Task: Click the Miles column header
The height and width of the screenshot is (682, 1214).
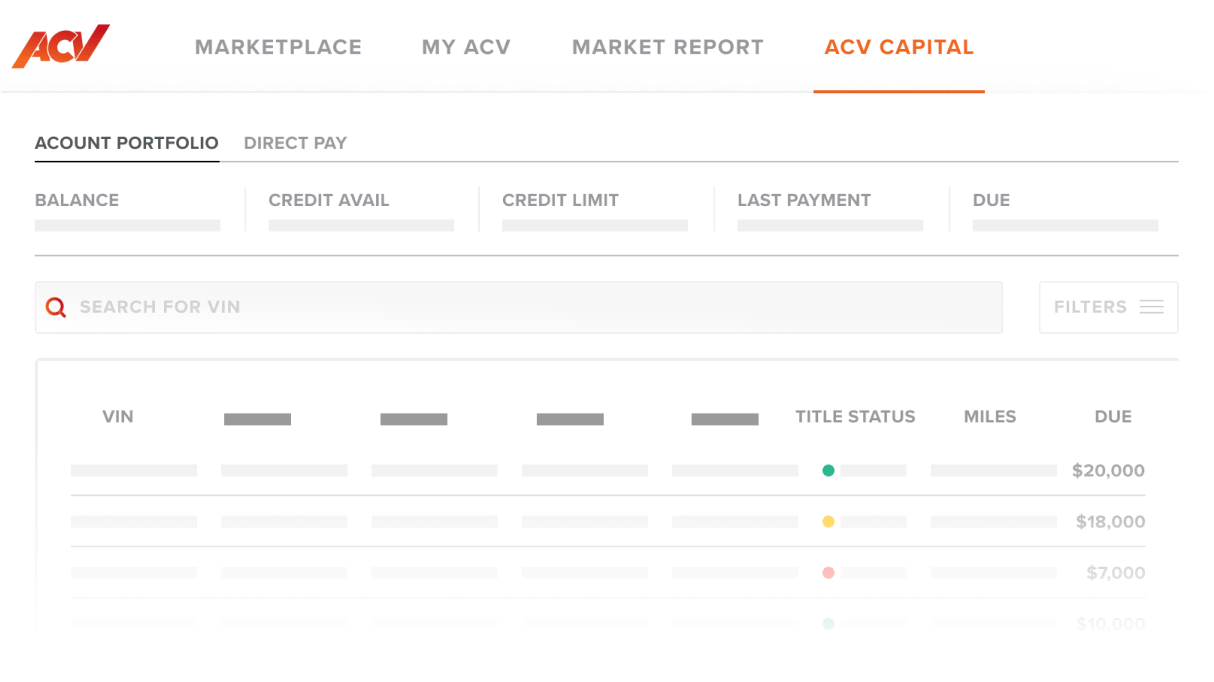Action: pyautogui.click(x=990, y=417)
